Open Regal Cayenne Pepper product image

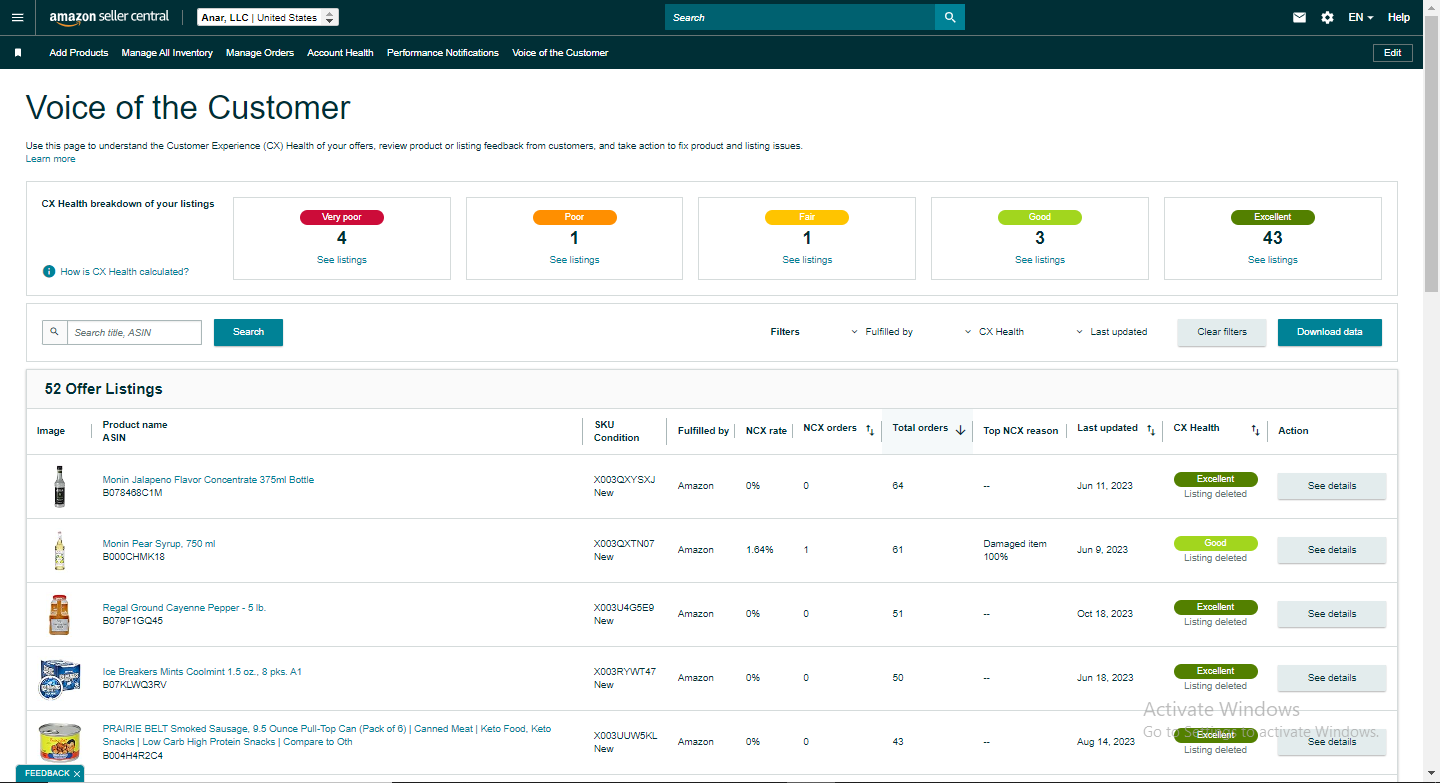59,614
